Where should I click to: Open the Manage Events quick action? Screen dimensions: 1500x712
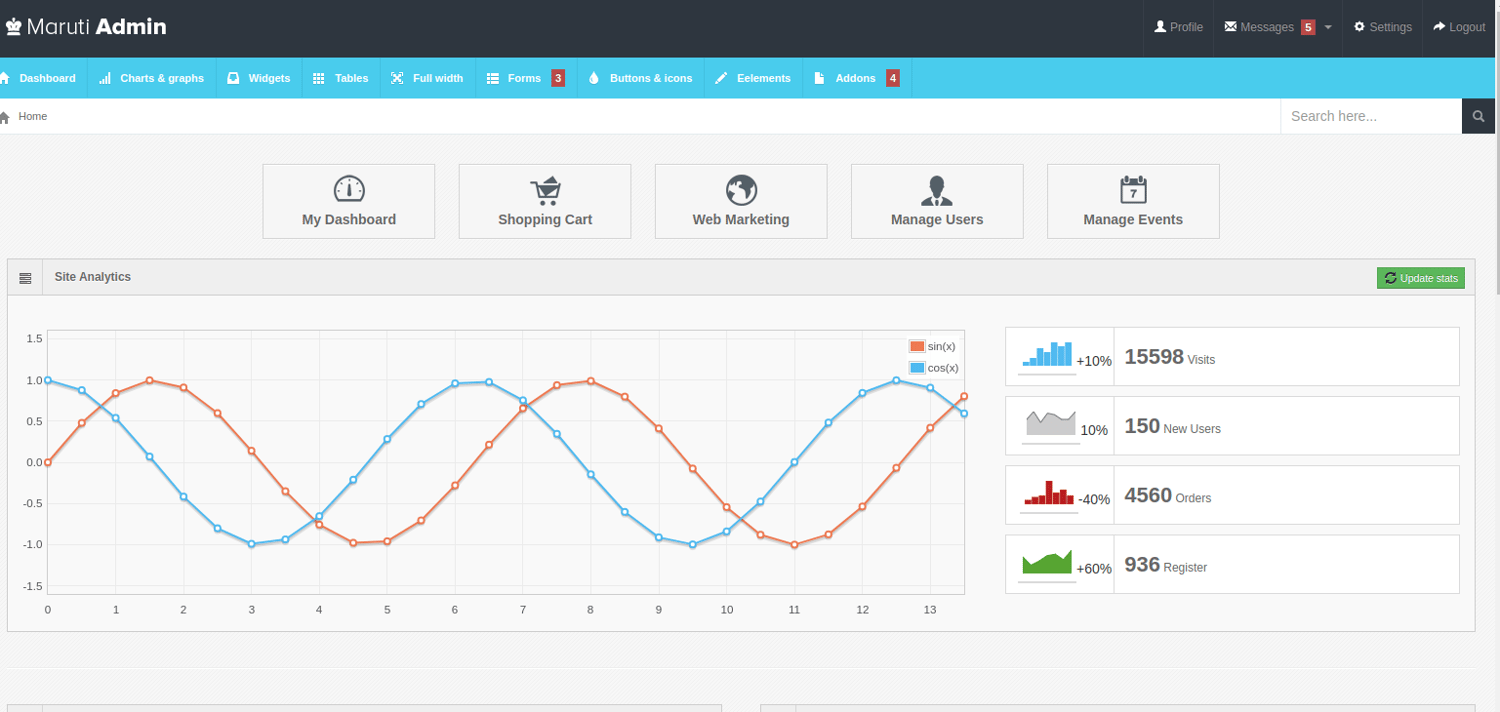(1133, 201)
